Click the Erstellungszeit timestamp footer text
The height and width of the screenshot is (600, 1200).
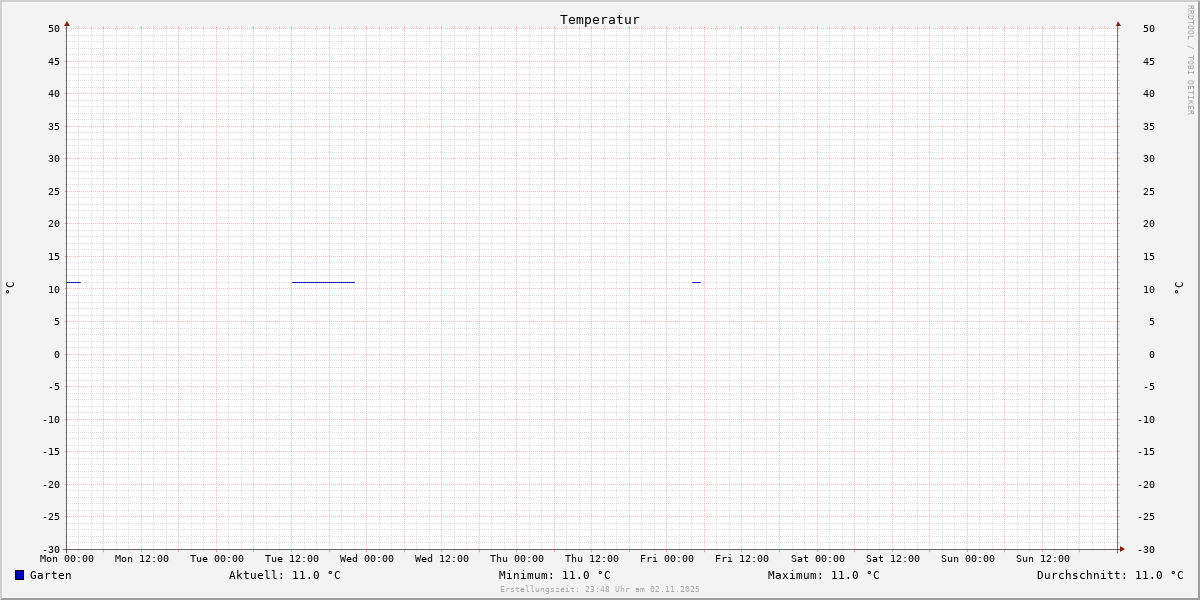click(600, 590)
